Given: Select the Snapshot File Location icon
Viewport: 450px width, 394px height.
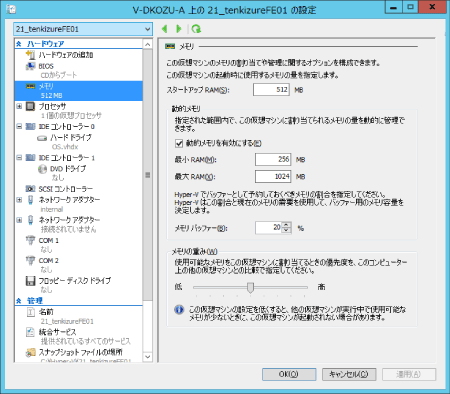Looking at the screenshot, I should tap(30, 352).
